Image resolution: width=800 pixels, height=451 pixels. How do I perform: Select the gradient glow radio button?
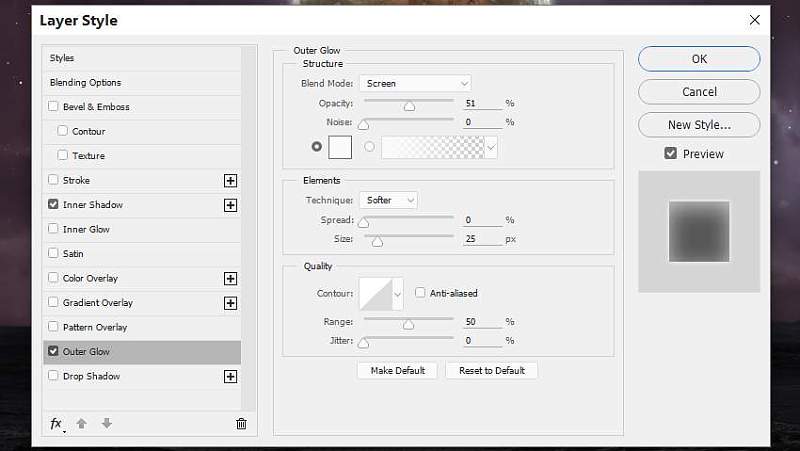[x=369, y=147]
